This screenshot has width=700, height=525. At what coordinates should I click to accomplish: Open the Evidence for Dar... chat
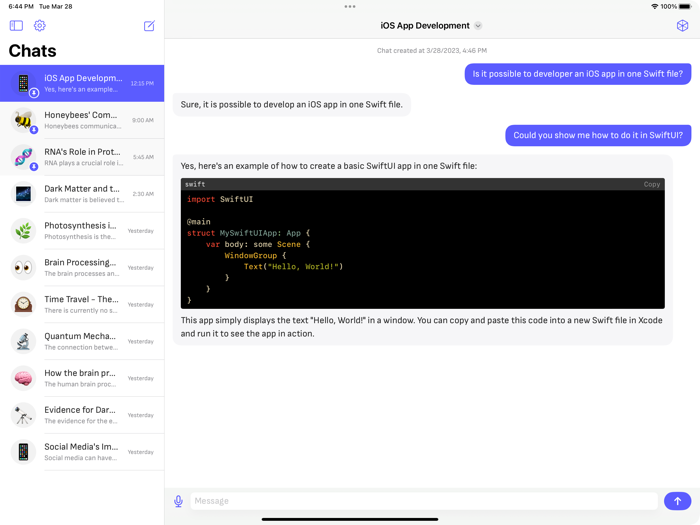tap(82, 415)
